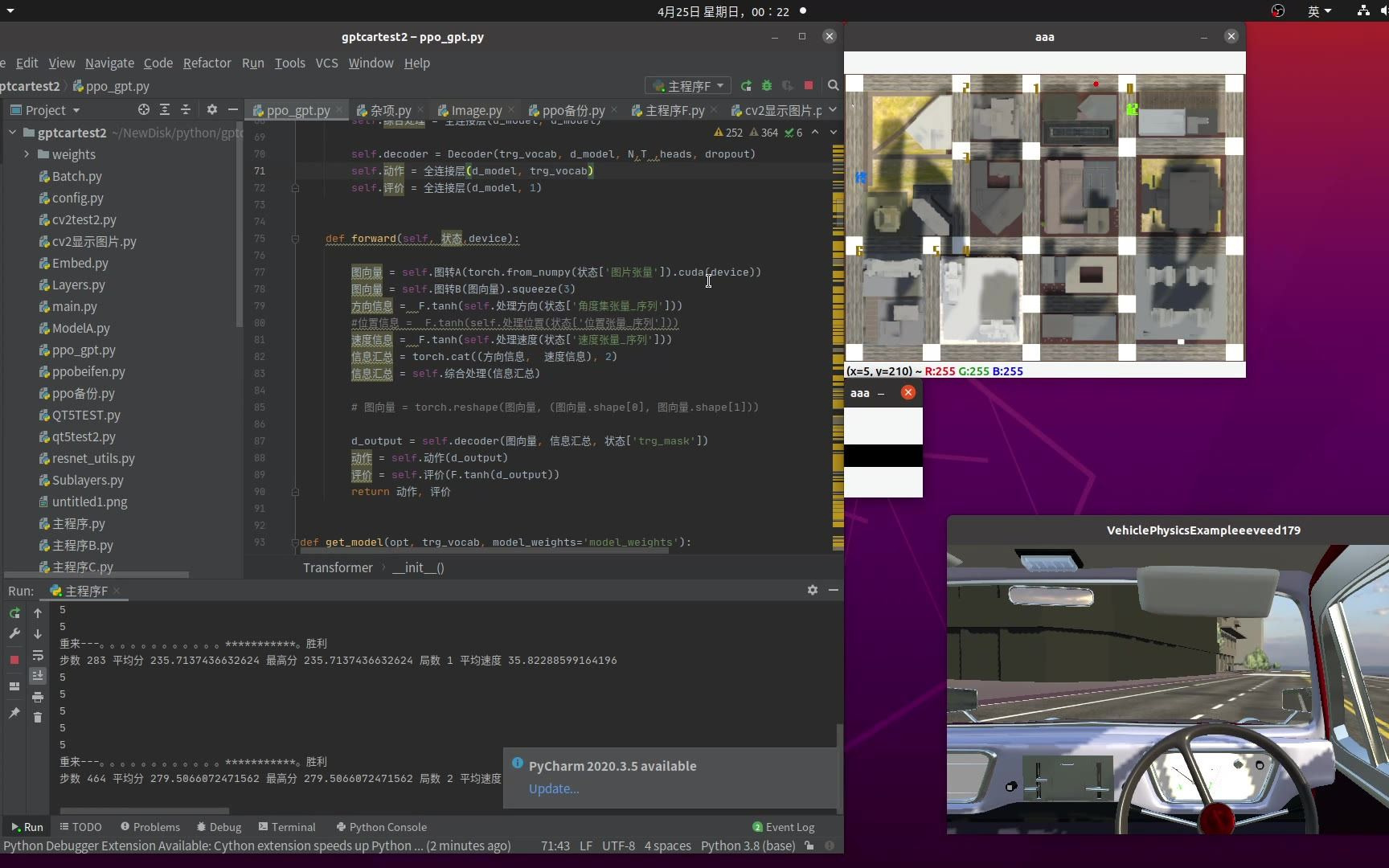
Task: Select opened file locate icon in Project panel
Action: click(x=143, y=109)
